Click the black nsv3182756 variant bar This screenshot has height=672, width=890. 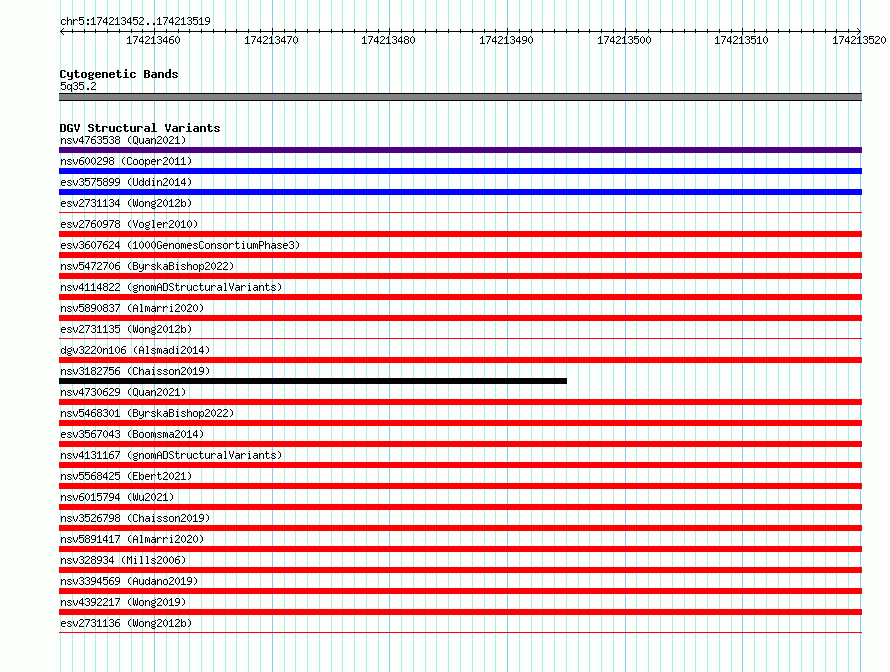[313, 381]
